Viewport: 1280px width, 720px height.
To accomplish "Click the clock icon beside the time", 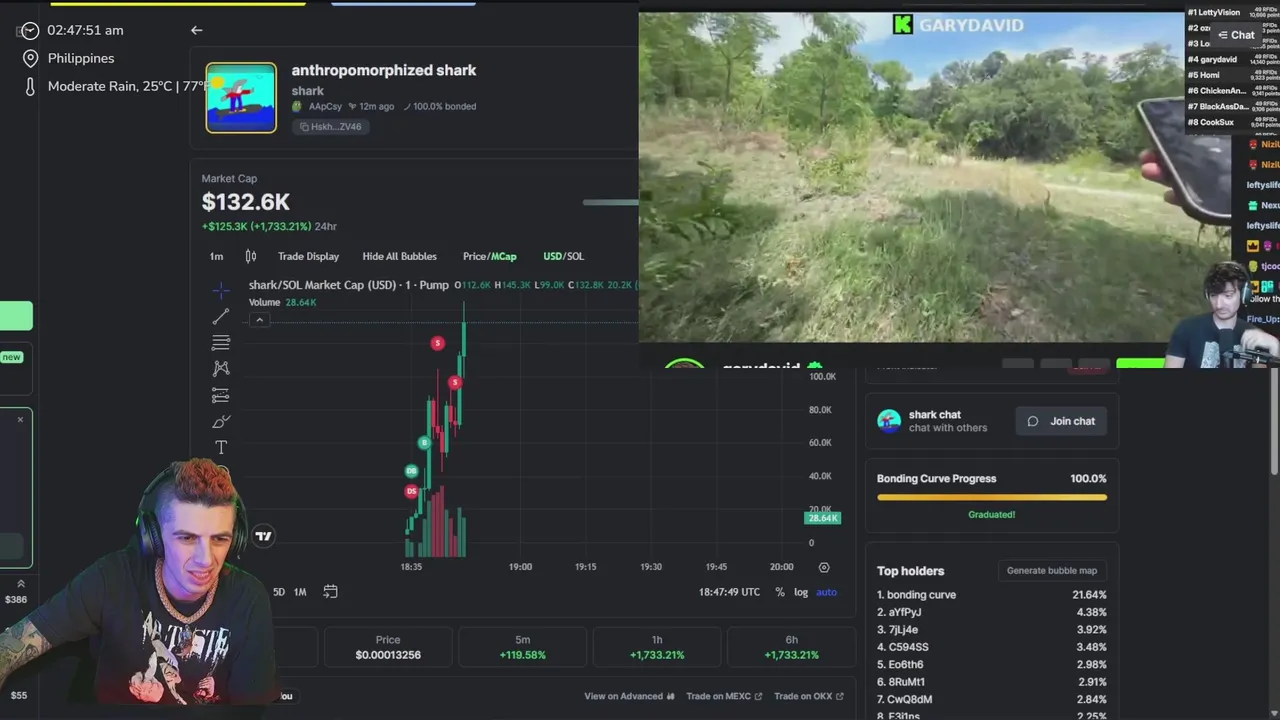I will click(30, 30).
